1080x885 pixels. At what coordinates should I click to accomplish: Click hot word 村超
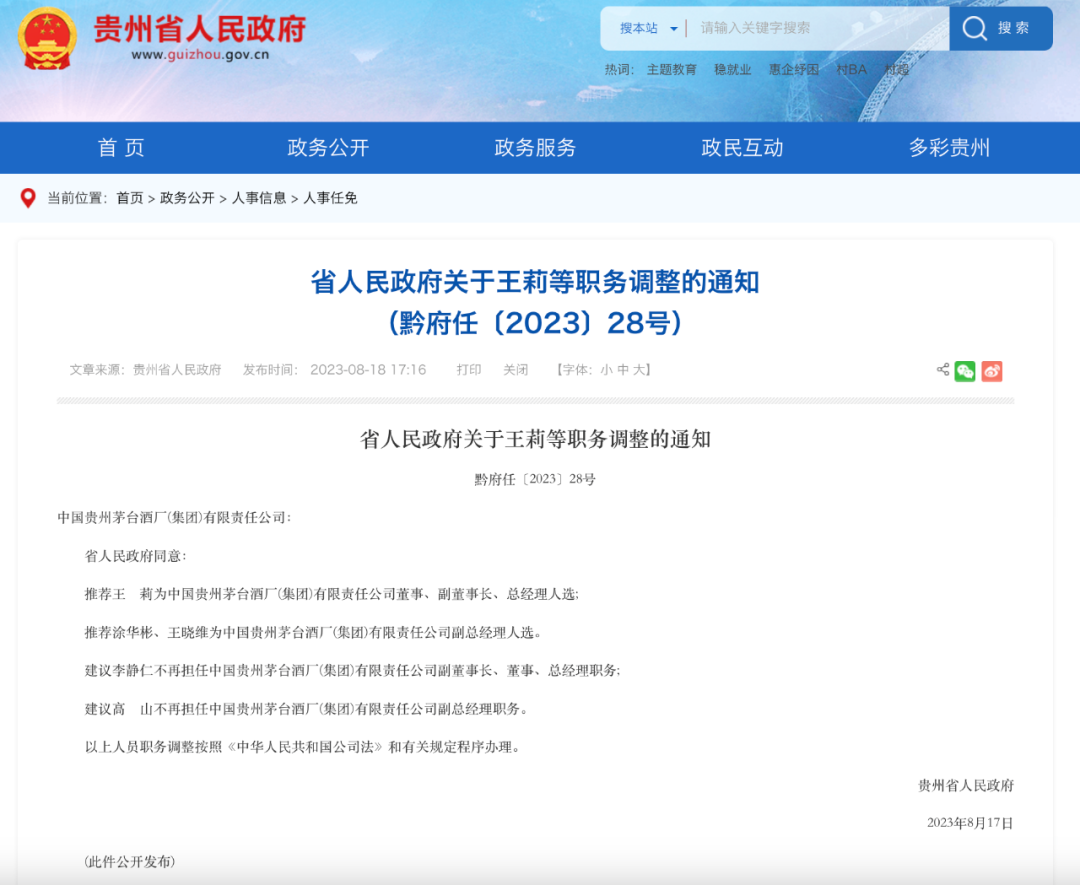coord(896,70)
